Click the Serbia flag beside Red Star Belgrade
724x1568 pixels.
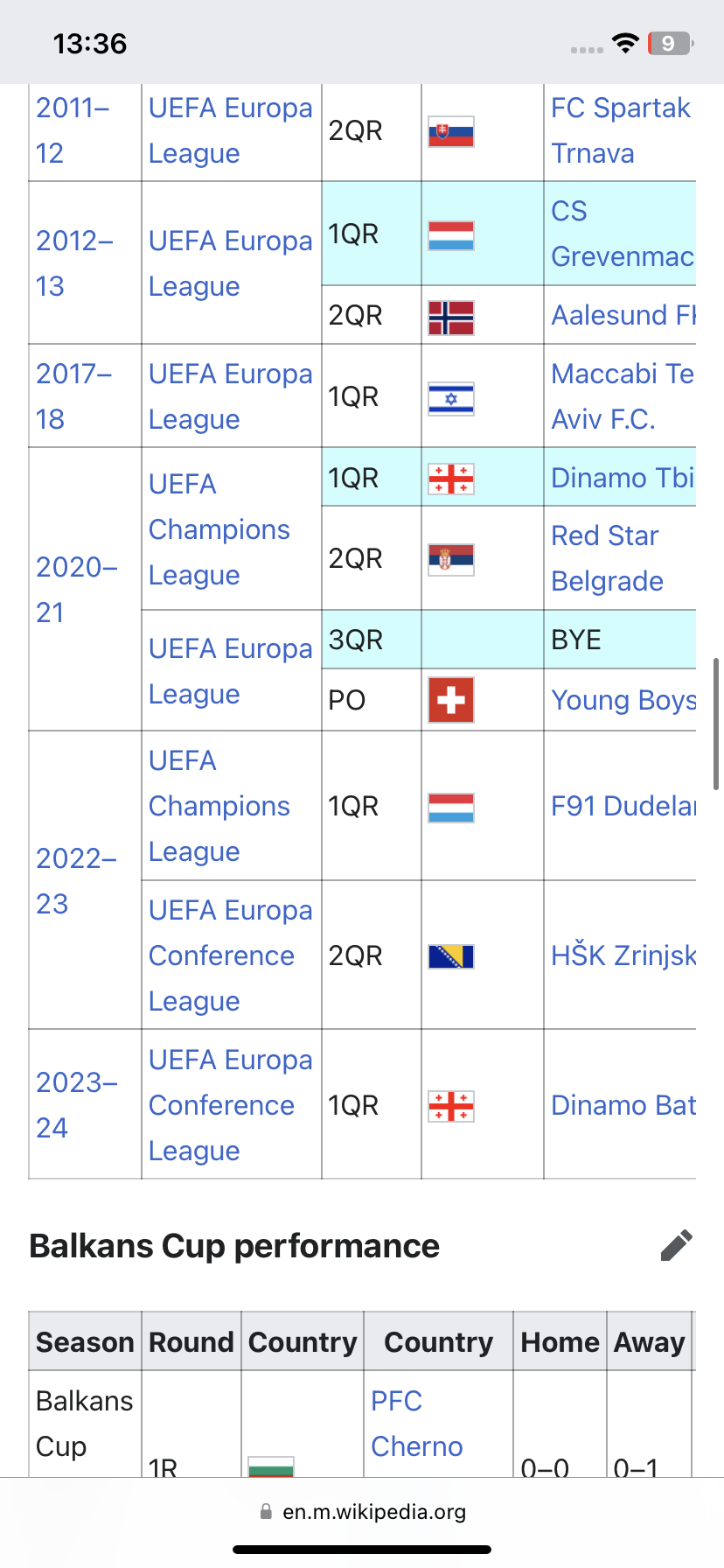pos(451,560)
